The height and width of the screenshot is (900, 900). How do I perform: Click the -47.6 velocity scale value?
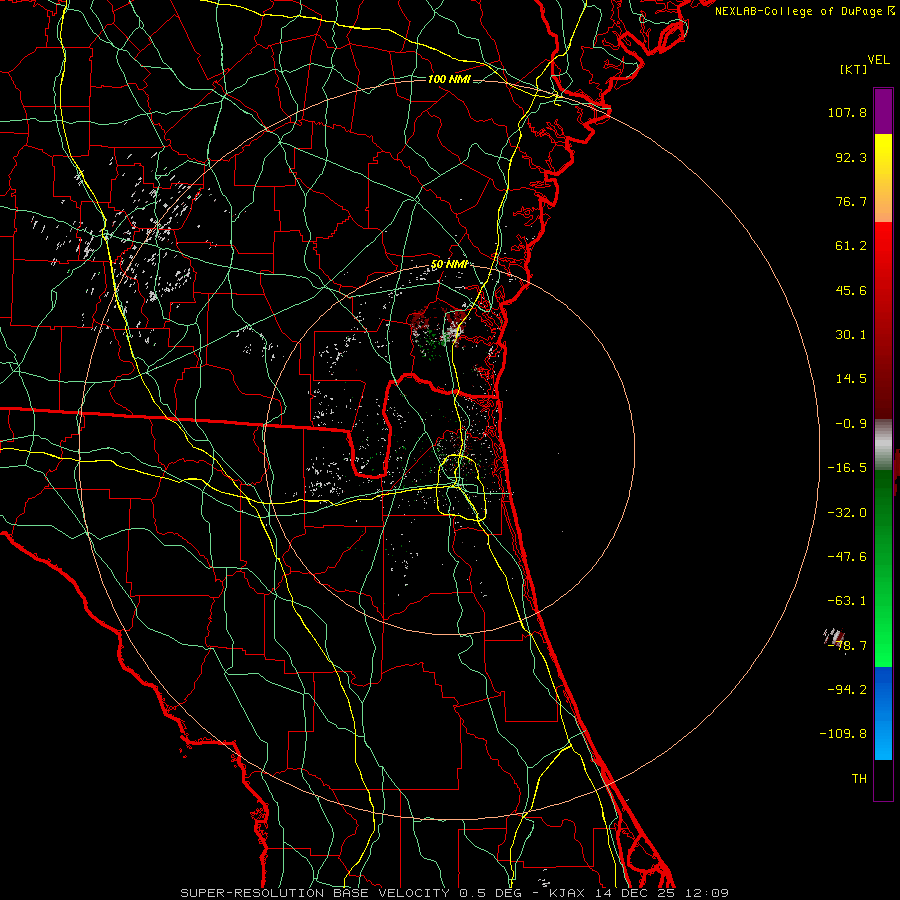847,557
